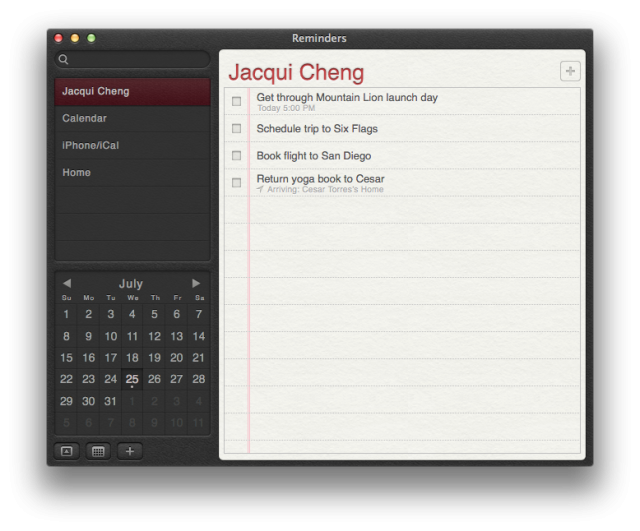Click the Today 5:00 PM due time

click(x=286, y=108)
